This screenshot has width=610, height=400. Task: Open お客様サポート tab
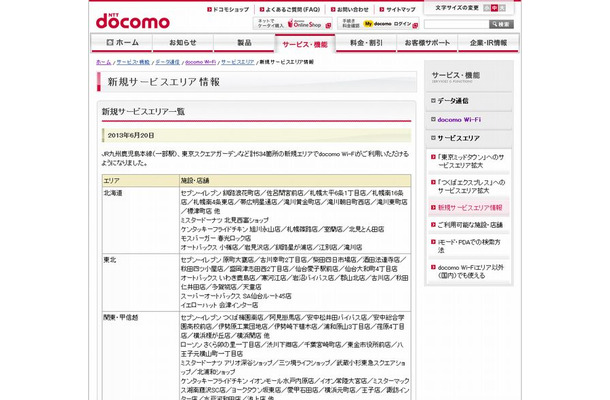[x=427, y=43]
